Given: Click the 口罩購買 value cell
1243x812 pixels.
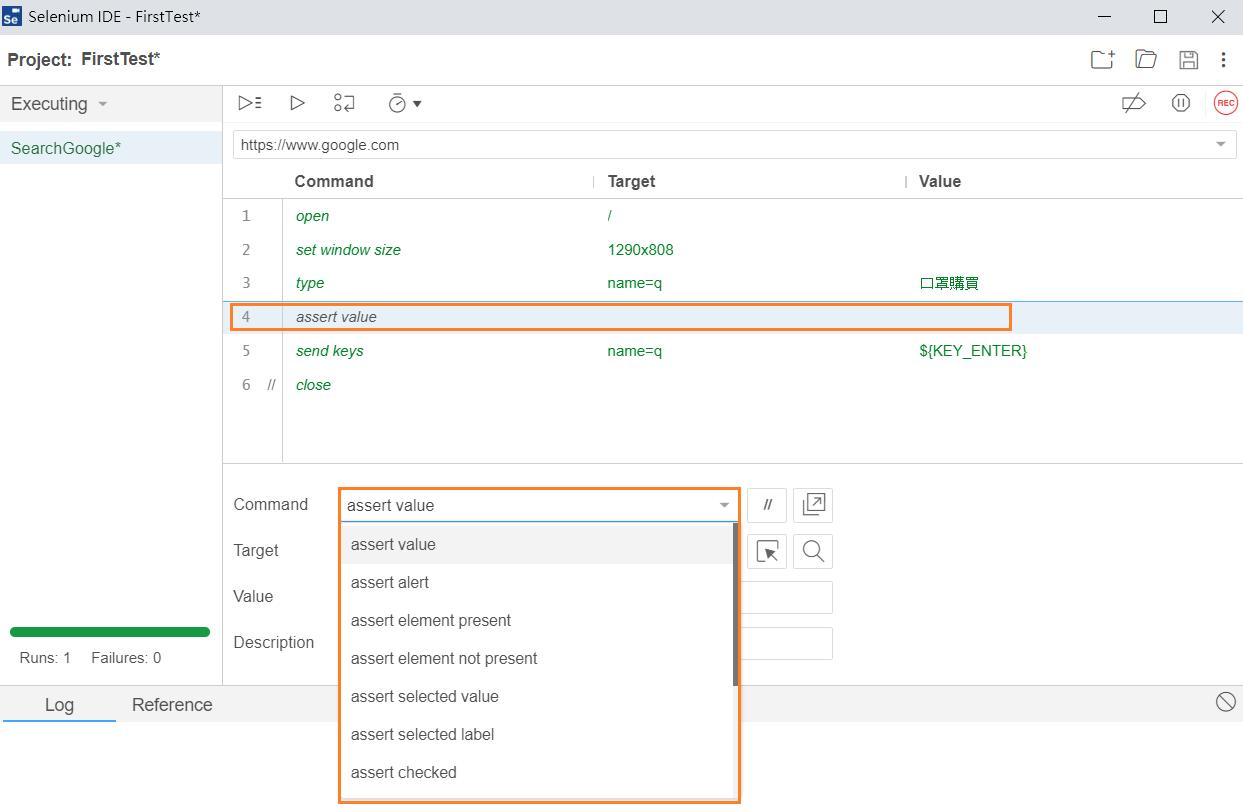Looking at the screenshot, I should [949, 283].
